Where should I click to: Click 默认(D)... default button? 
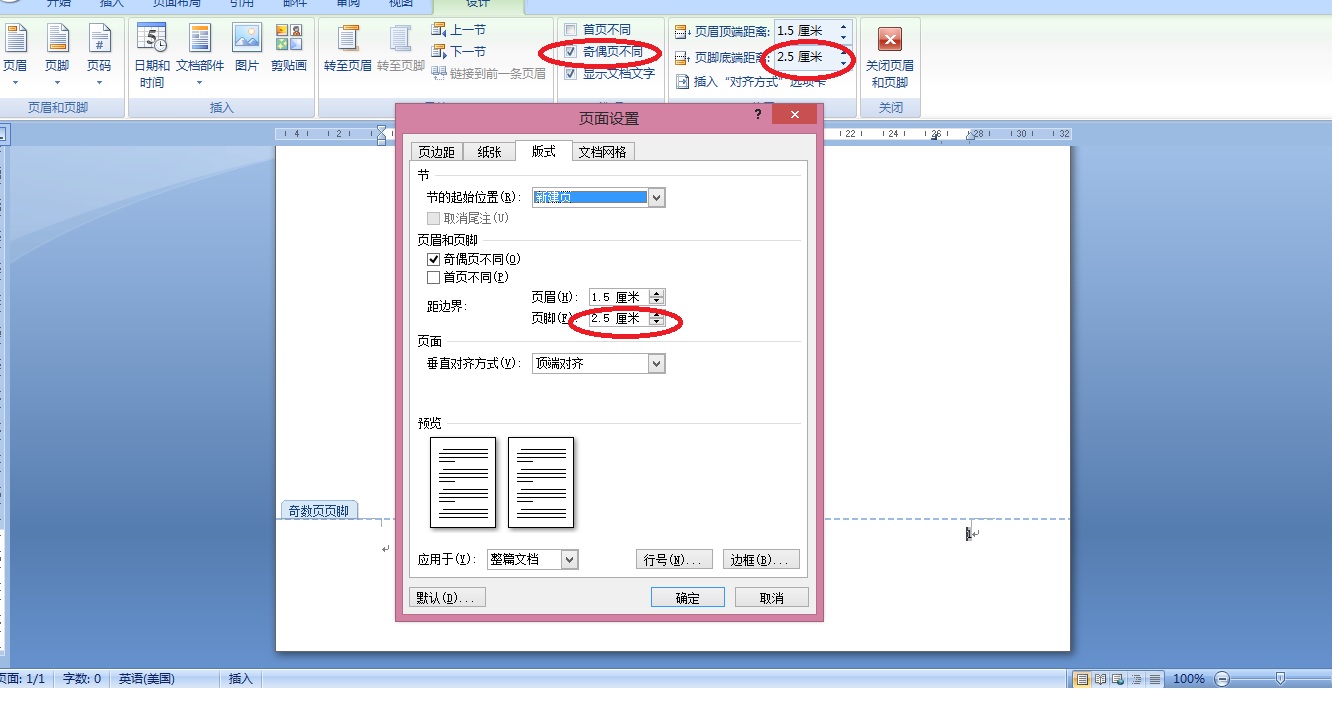(x=448, y=598)
